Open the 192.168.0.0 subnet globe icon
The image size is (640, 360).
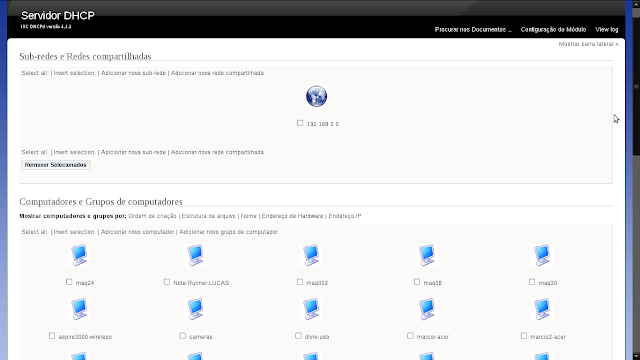click(316, 96)
